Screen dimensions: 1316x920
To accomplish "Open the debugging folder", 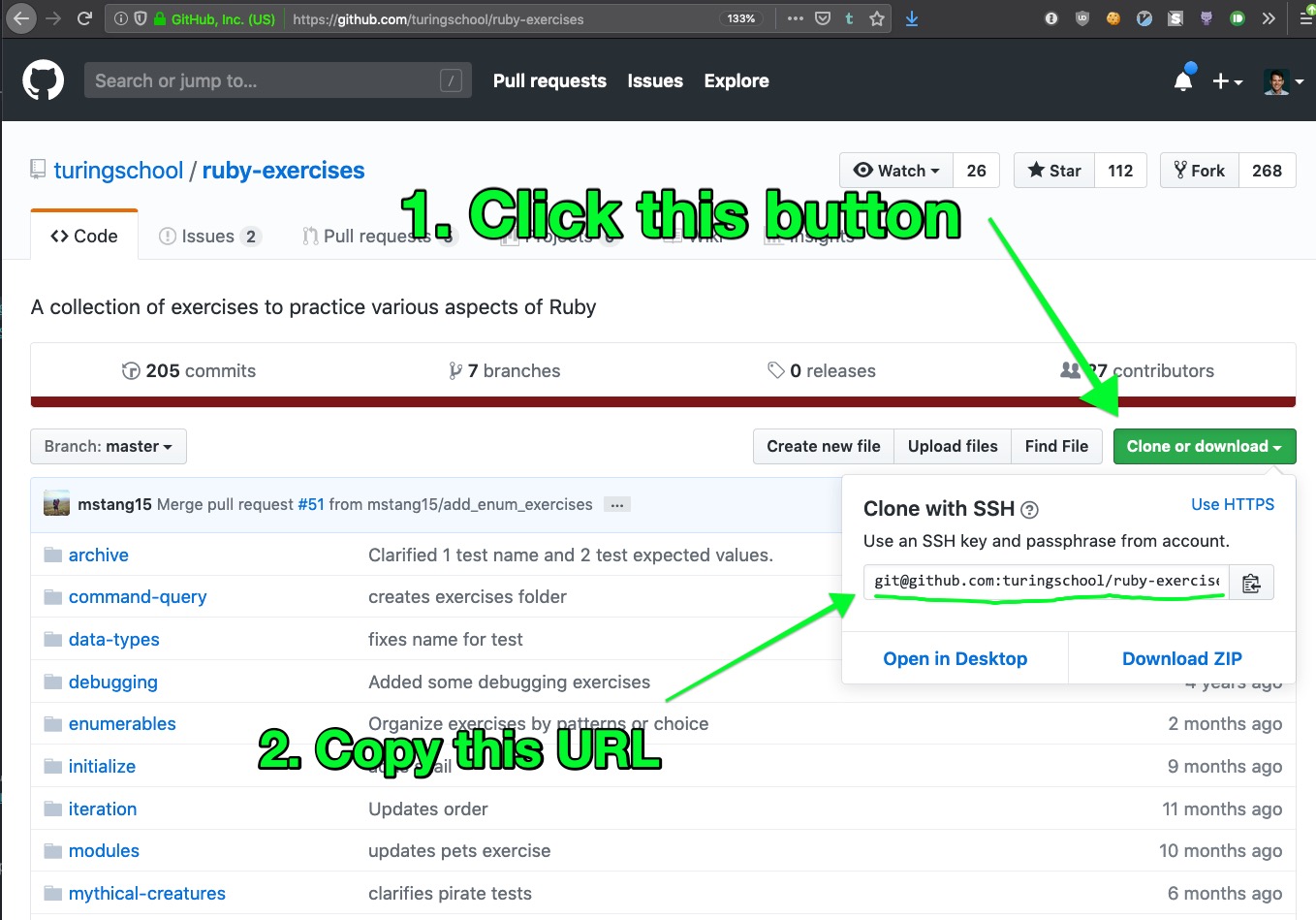I will click(112, 682).
